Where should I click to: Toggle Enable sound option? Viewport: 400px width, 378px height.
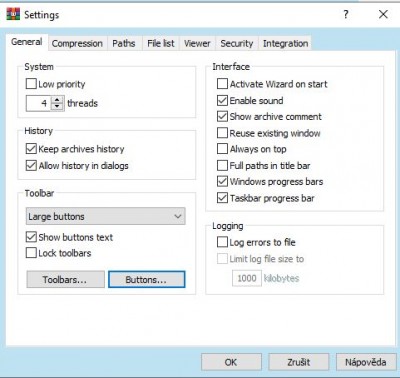[x=222, y=100]
